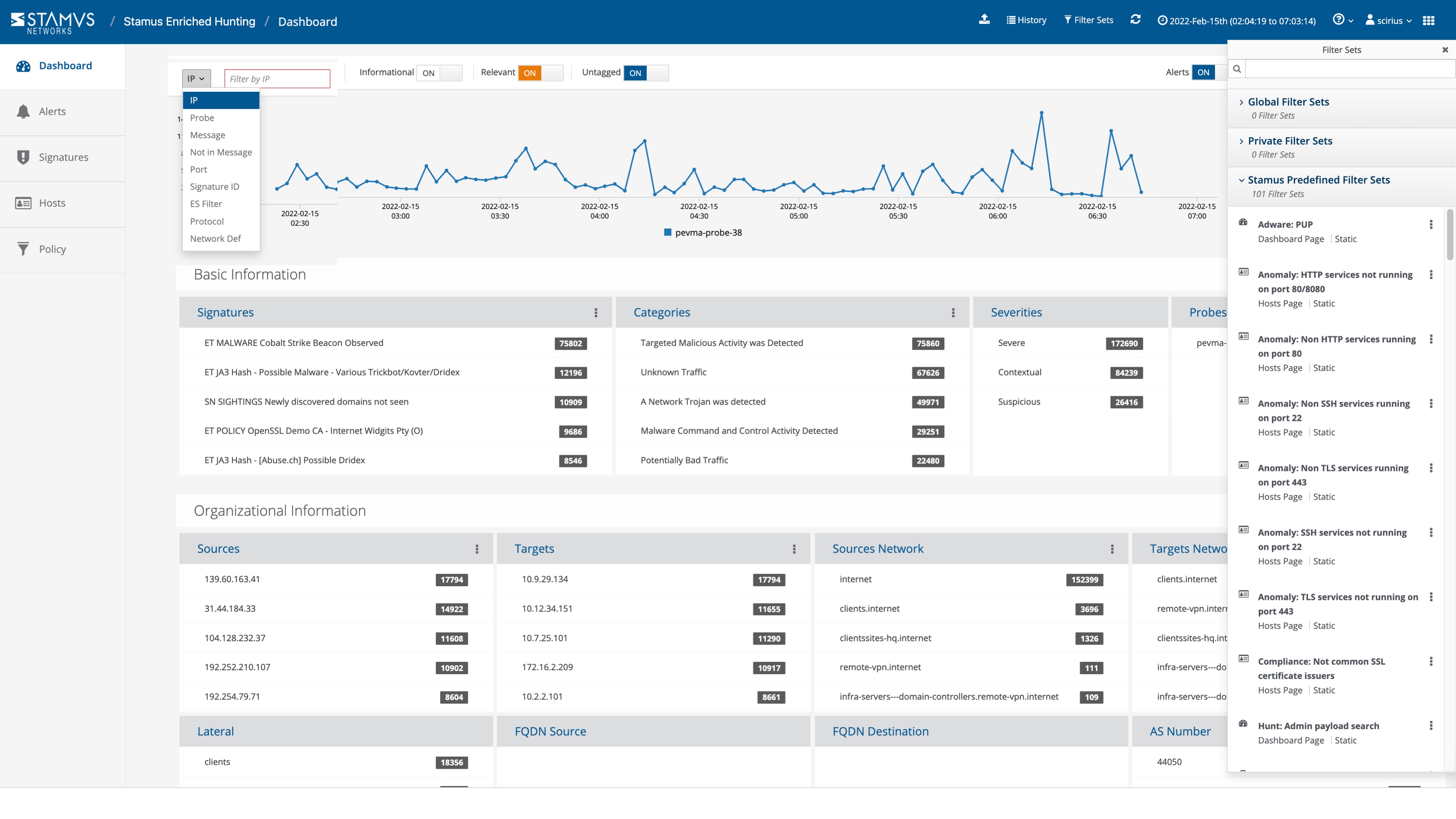Expand Global Filter Sets
Image resolution: width=1456 pixels, height=819 pixels.
coord(1289,102)
